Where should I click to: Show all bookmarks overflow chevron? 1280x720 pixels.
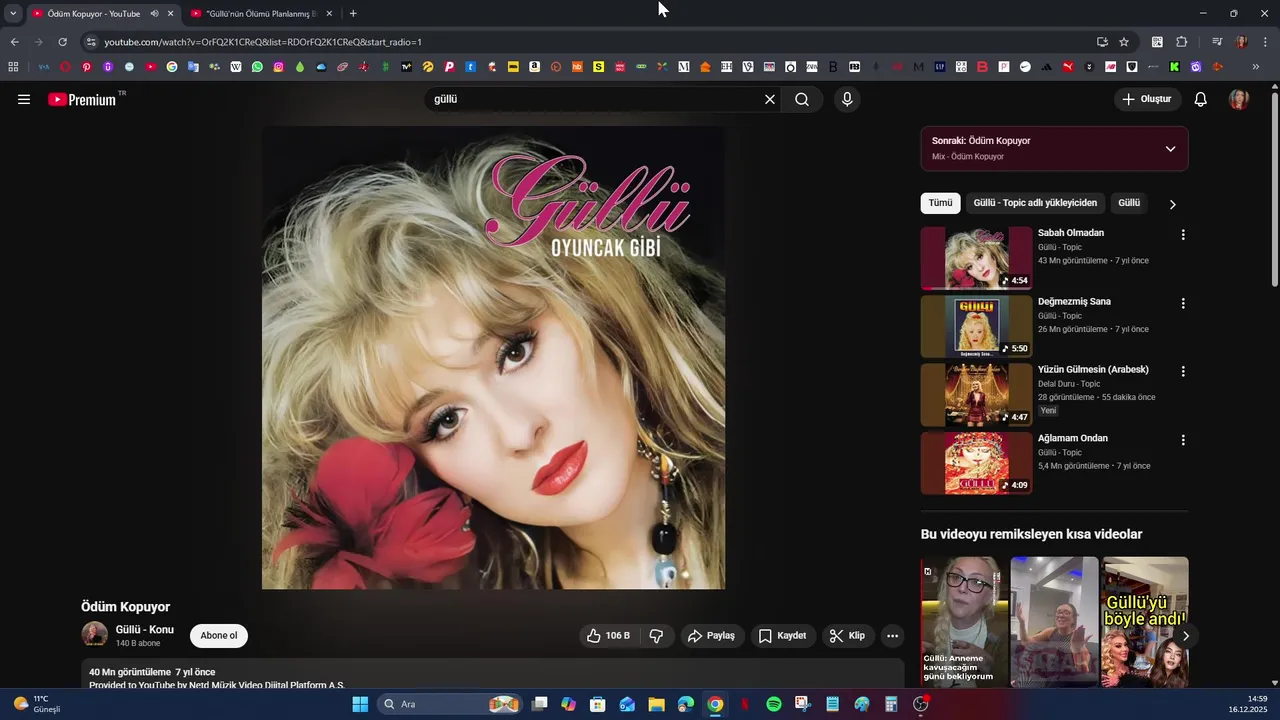tap(1256, 67)
